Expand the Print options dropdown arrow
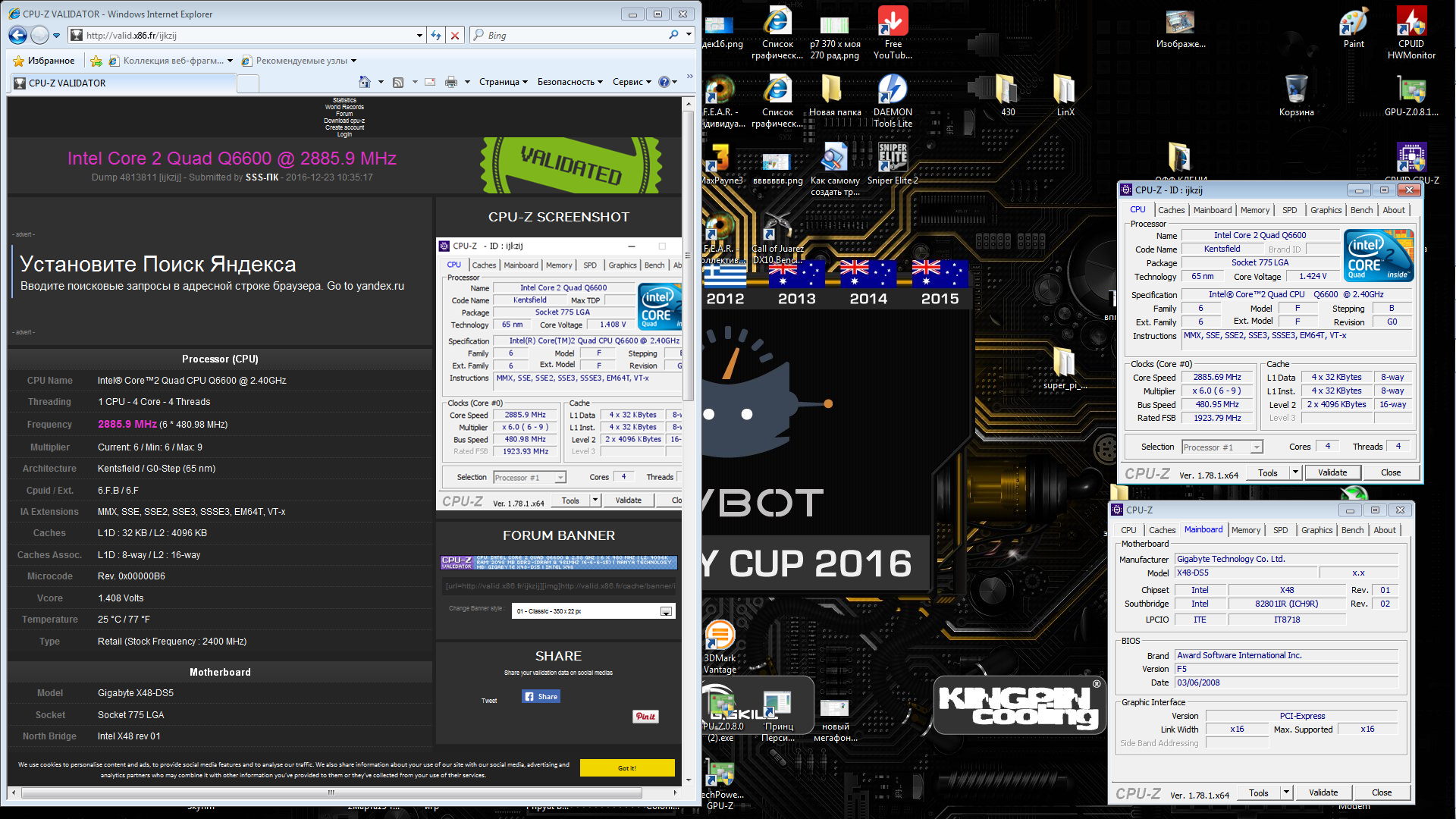Viewport: 1456px width, 819px height. click(467, 82)
